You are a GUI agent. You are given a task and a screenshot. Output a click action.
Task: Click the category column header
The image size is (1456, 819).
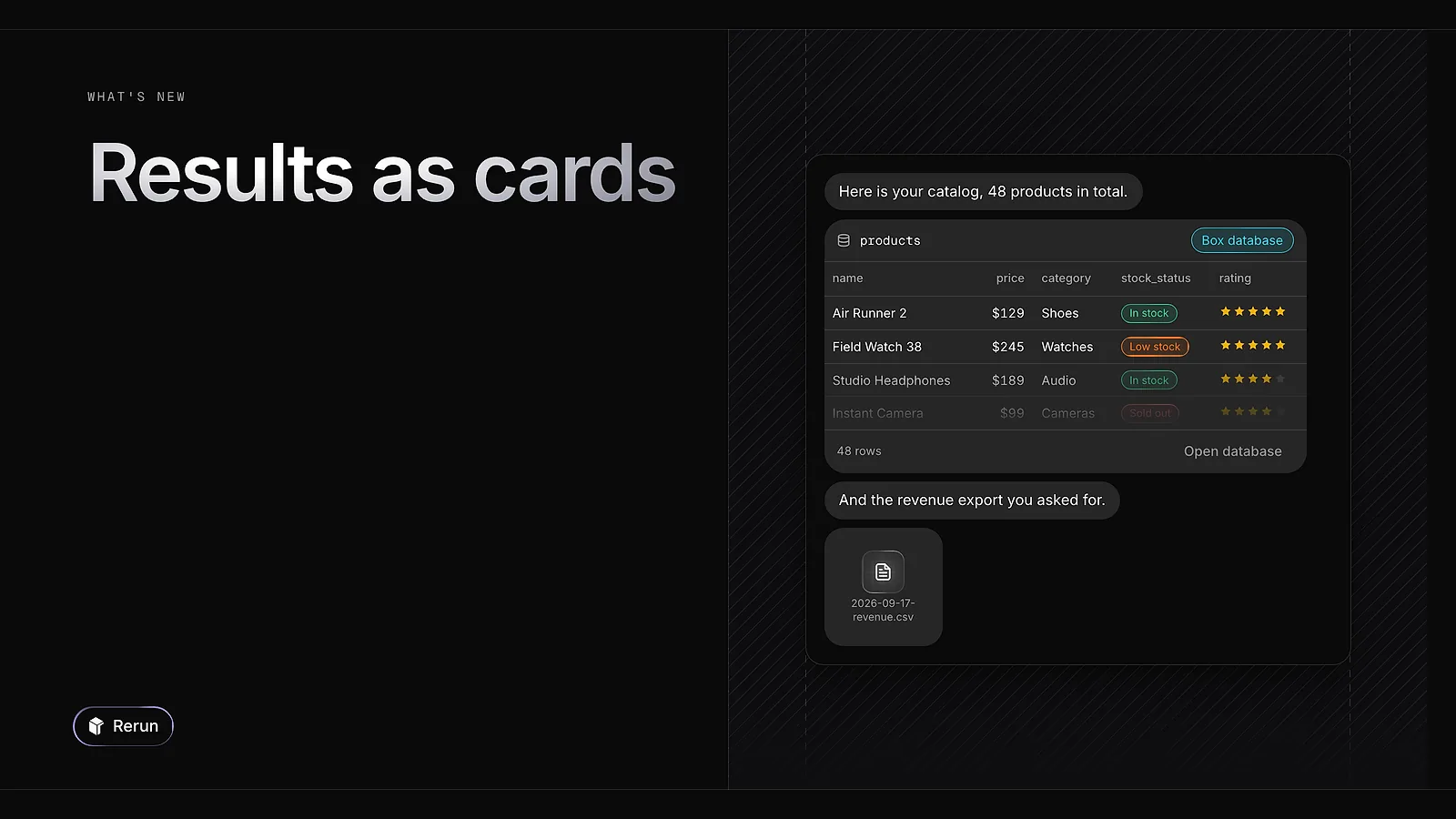(x=1066, y=278)
